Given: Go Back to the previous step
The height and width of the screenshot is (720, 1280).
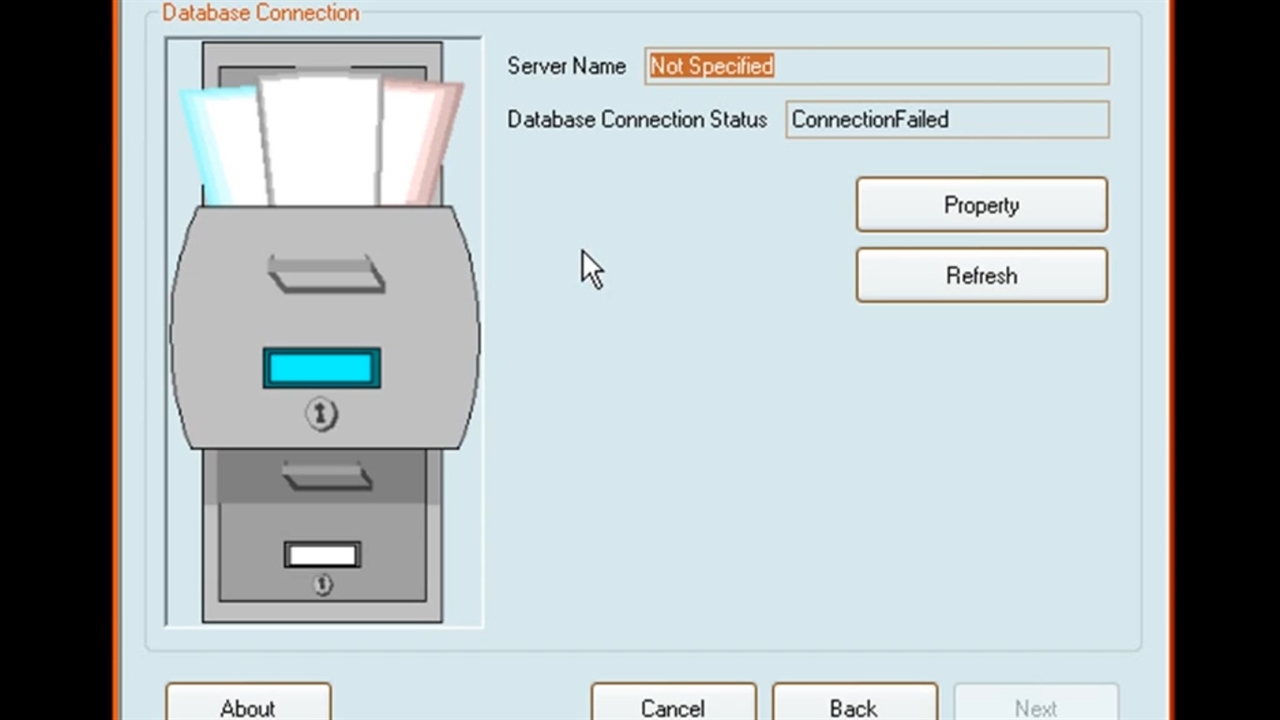Looking at the screenshot, I should [x=854, y=705].
